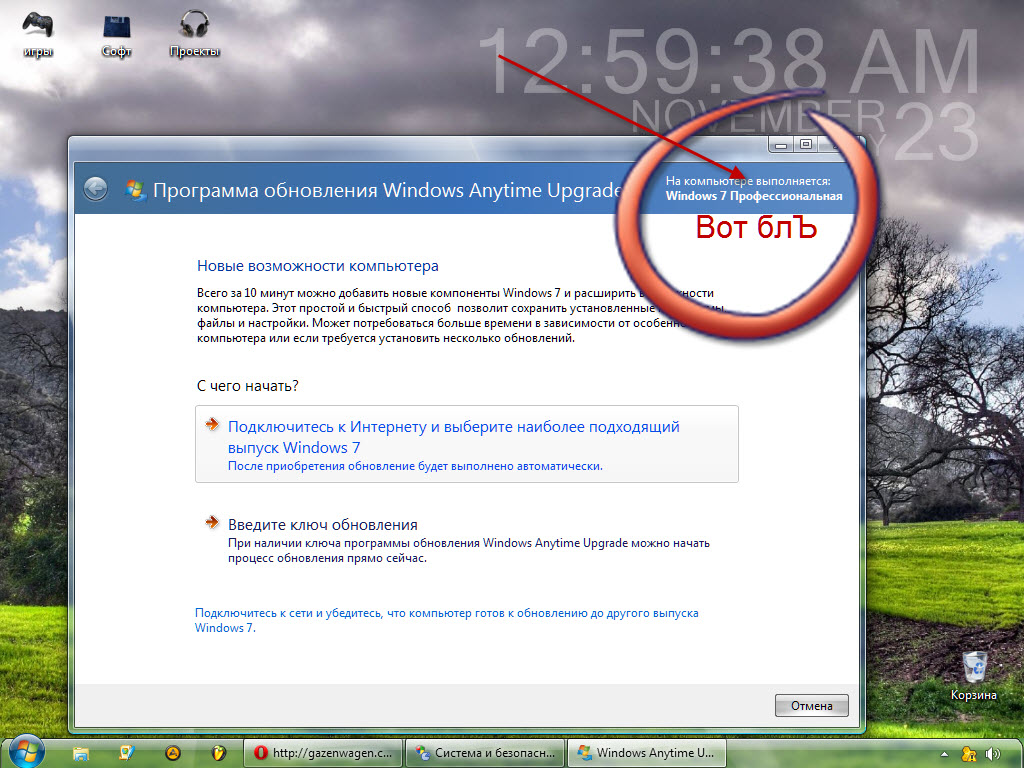Image resolution: width=1024 pixels, height=768 pixels.
Task: Minimize the Windows Anytime Upgrade window
Action: click(781, 144)
